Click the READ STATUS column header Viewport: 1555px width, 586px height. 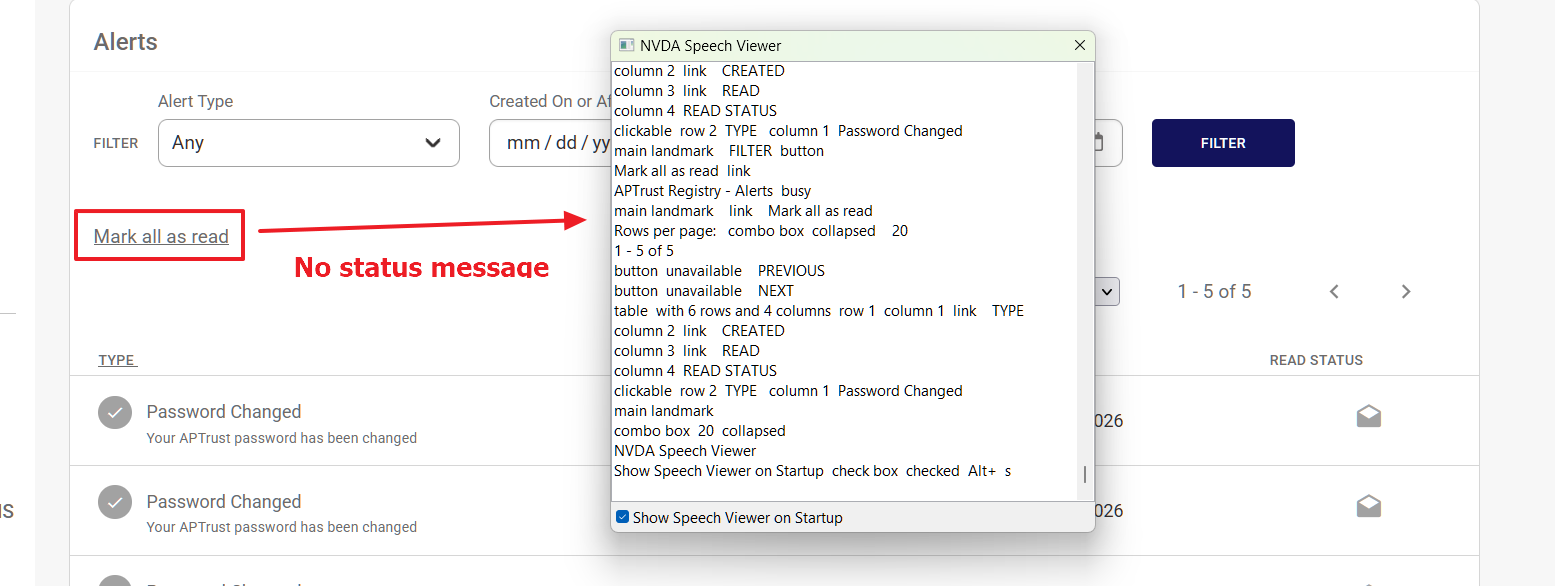click(1316, 360)
